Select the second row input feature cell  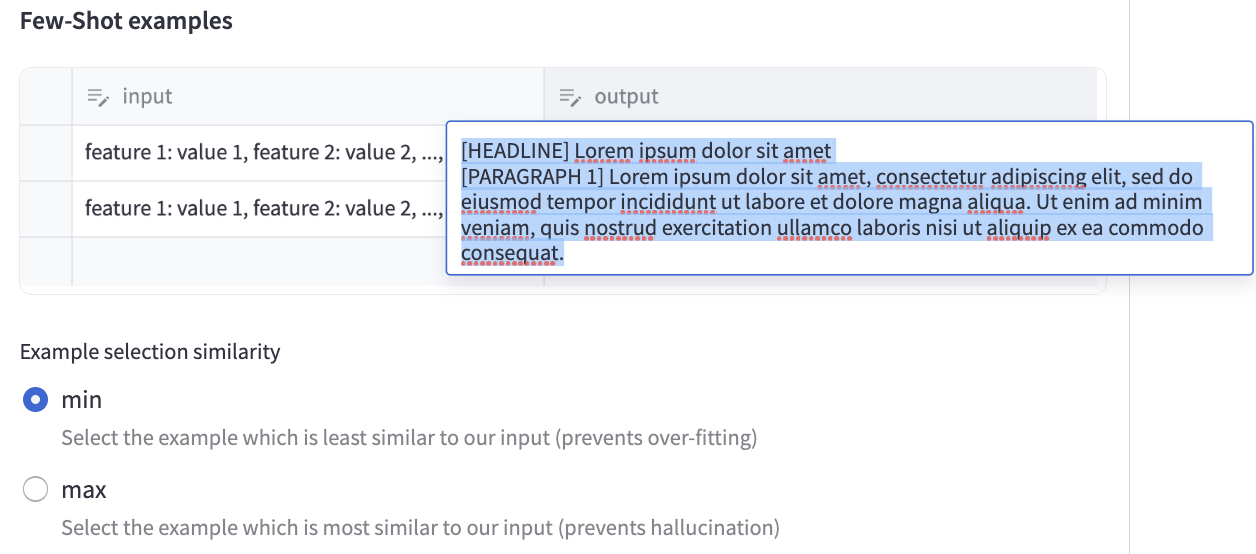[258, 209]
